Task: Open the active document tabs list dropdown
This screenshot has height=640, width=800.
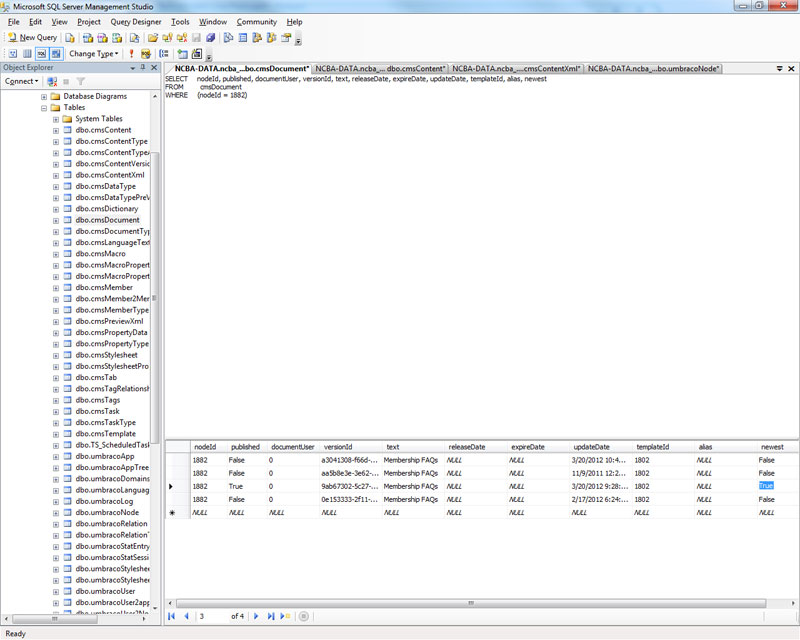Action: point(780,68)
